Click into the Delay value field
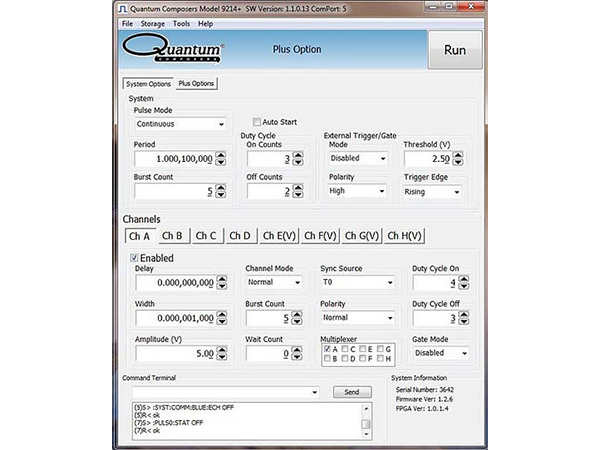The height and width of the screenshot is (450, 600). coord(176,283)
